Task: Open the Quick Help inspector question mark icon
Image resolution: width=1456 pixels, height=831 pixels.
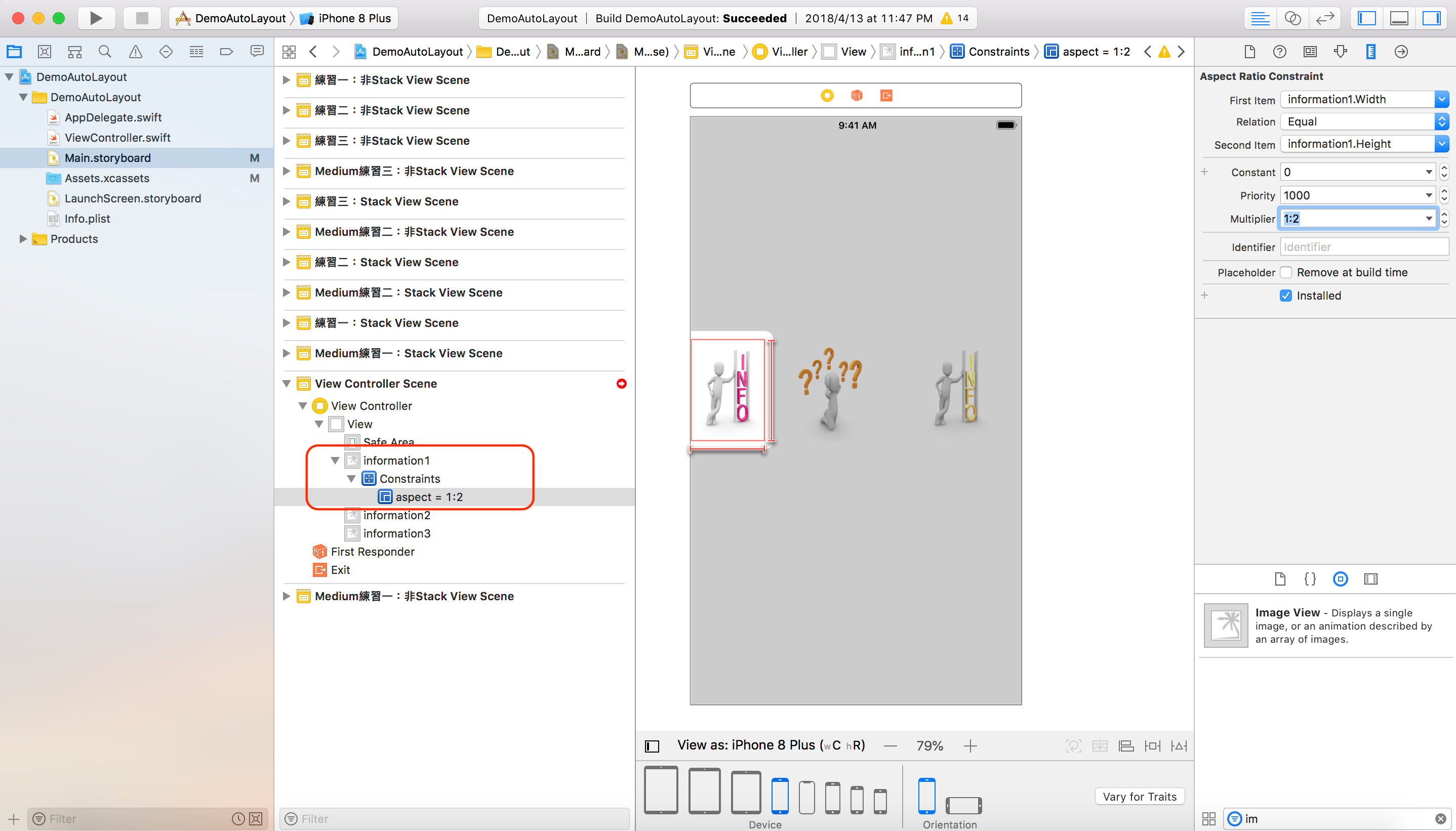Action: click(x=1280, y=52)
